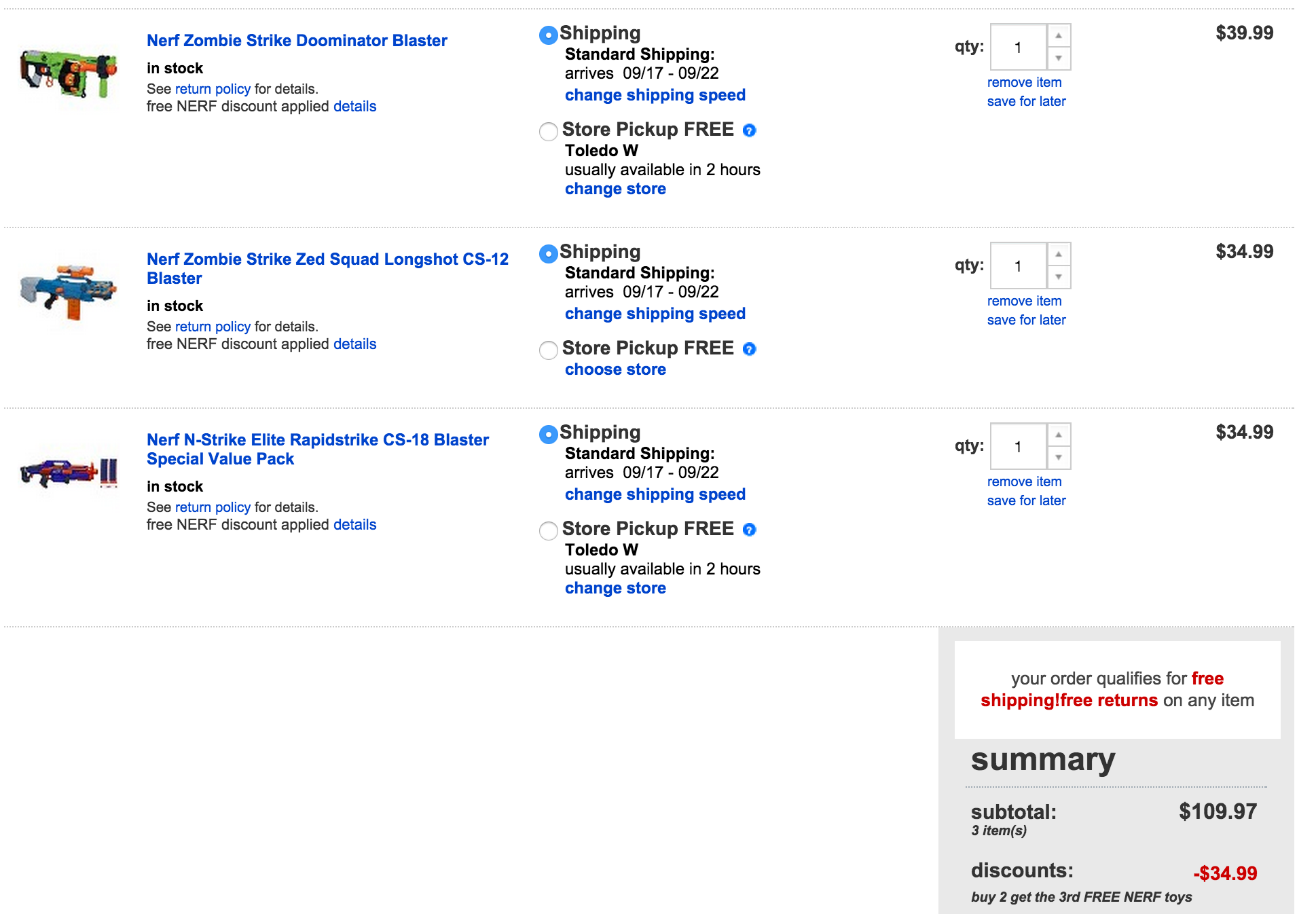Change shipping speed for Doominator Blaster
The image size is (1316, 914).
point(655,95)
